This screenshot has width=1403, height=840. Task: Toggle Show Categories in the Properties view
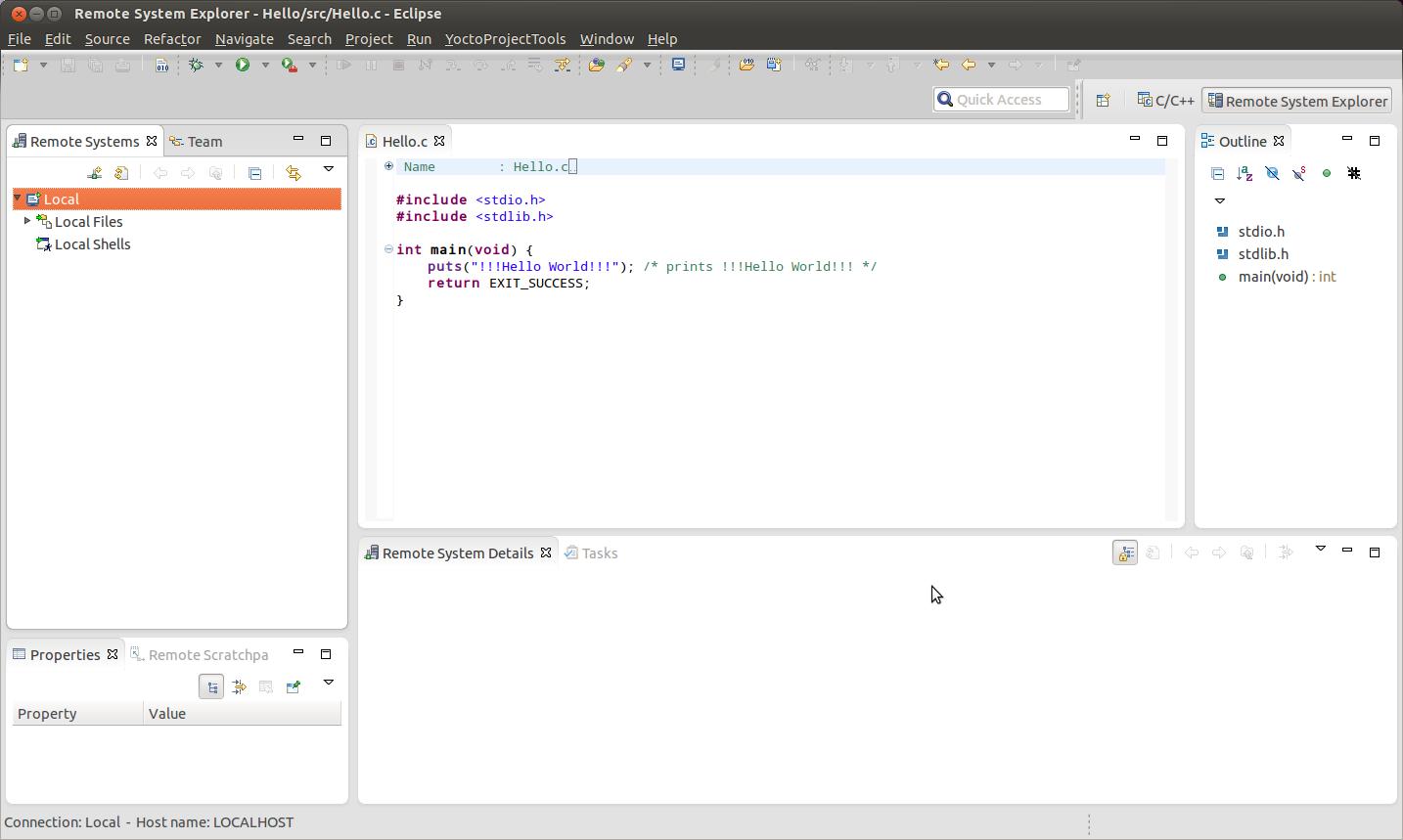point(211,686)
